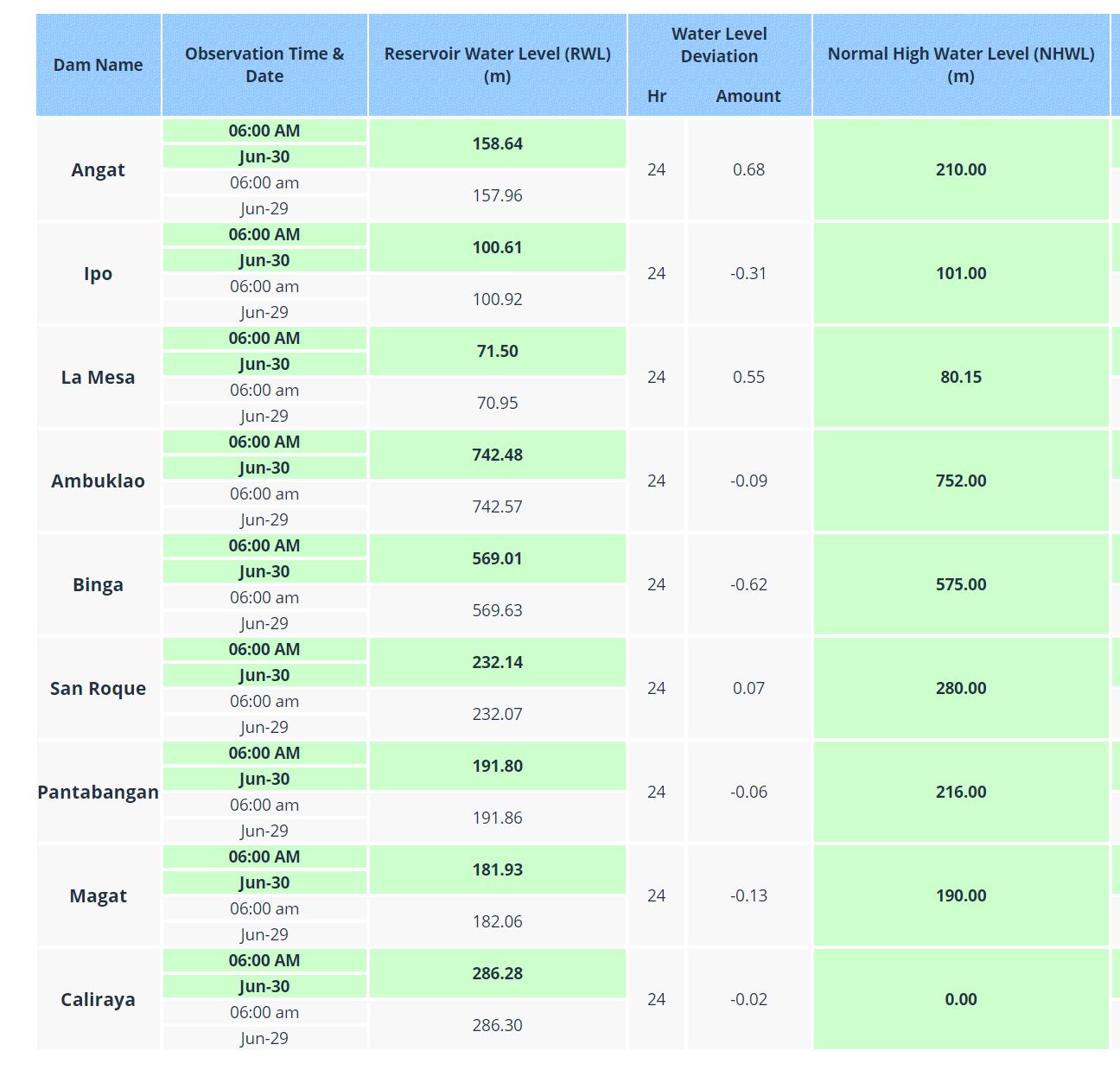1120x1070 pixels.
Task: Click the Caliraya dam name cell
Action: [x=98, y=999]
